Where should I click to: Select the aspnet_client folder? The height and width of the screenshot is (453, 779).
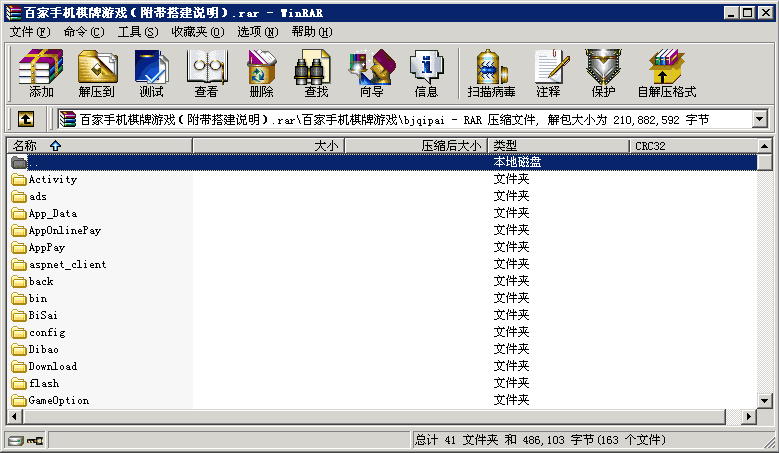pos(67,265)
